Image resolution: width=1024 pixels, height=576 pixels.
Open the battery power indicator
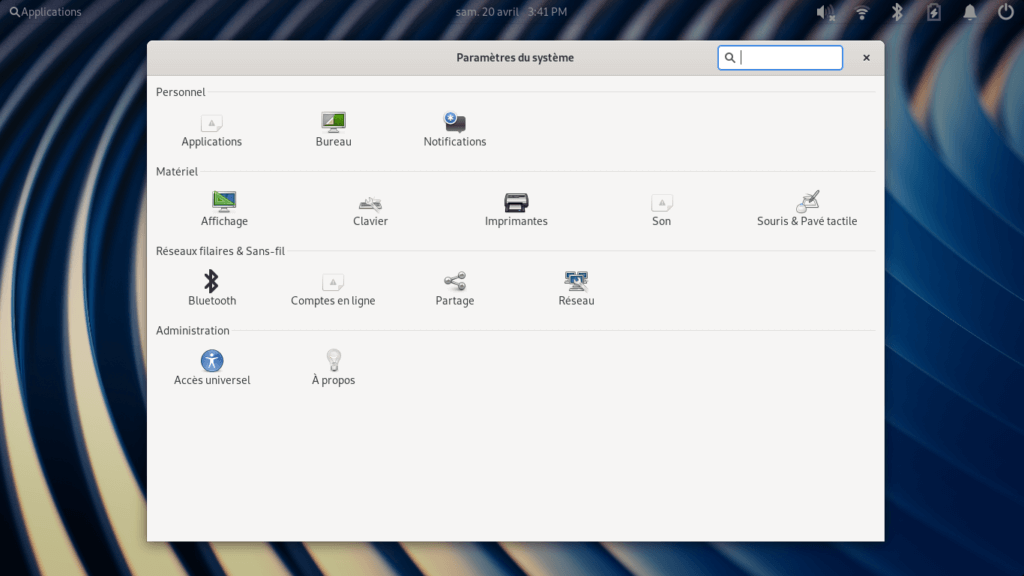click(x=934, y=12)
